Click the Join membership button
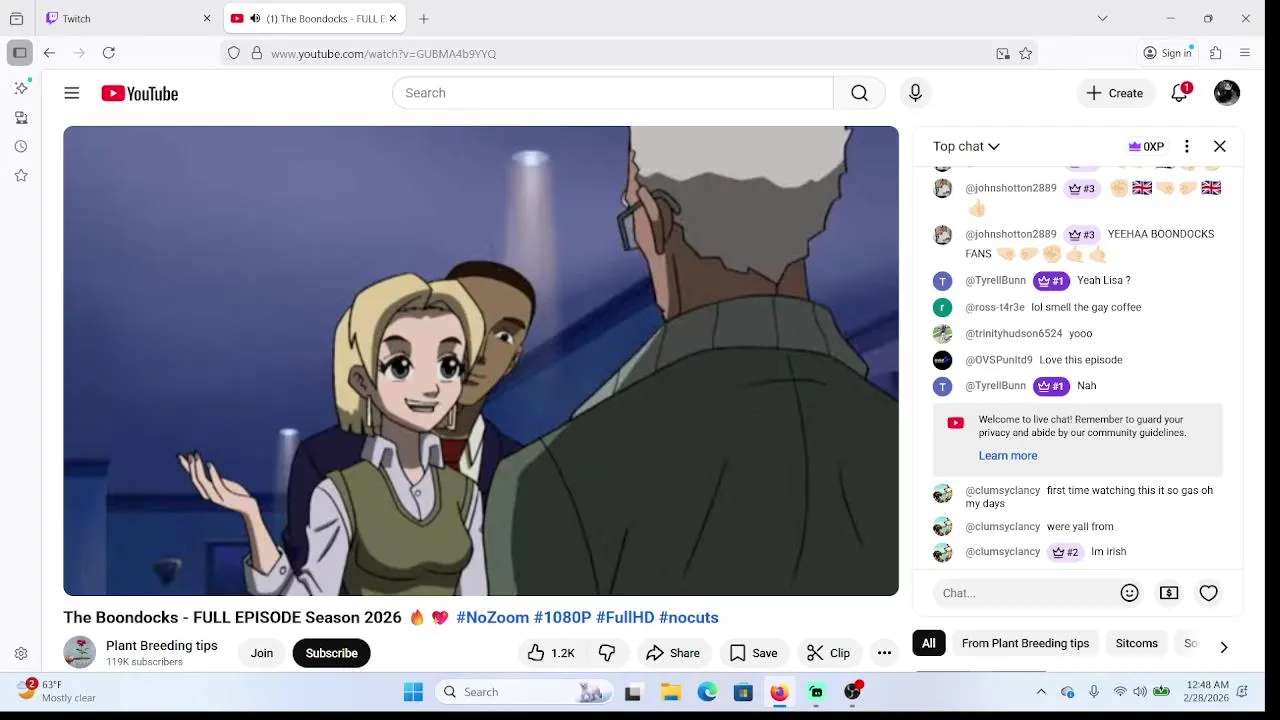This screenshot has width=1280, height=720. (262, 653)
